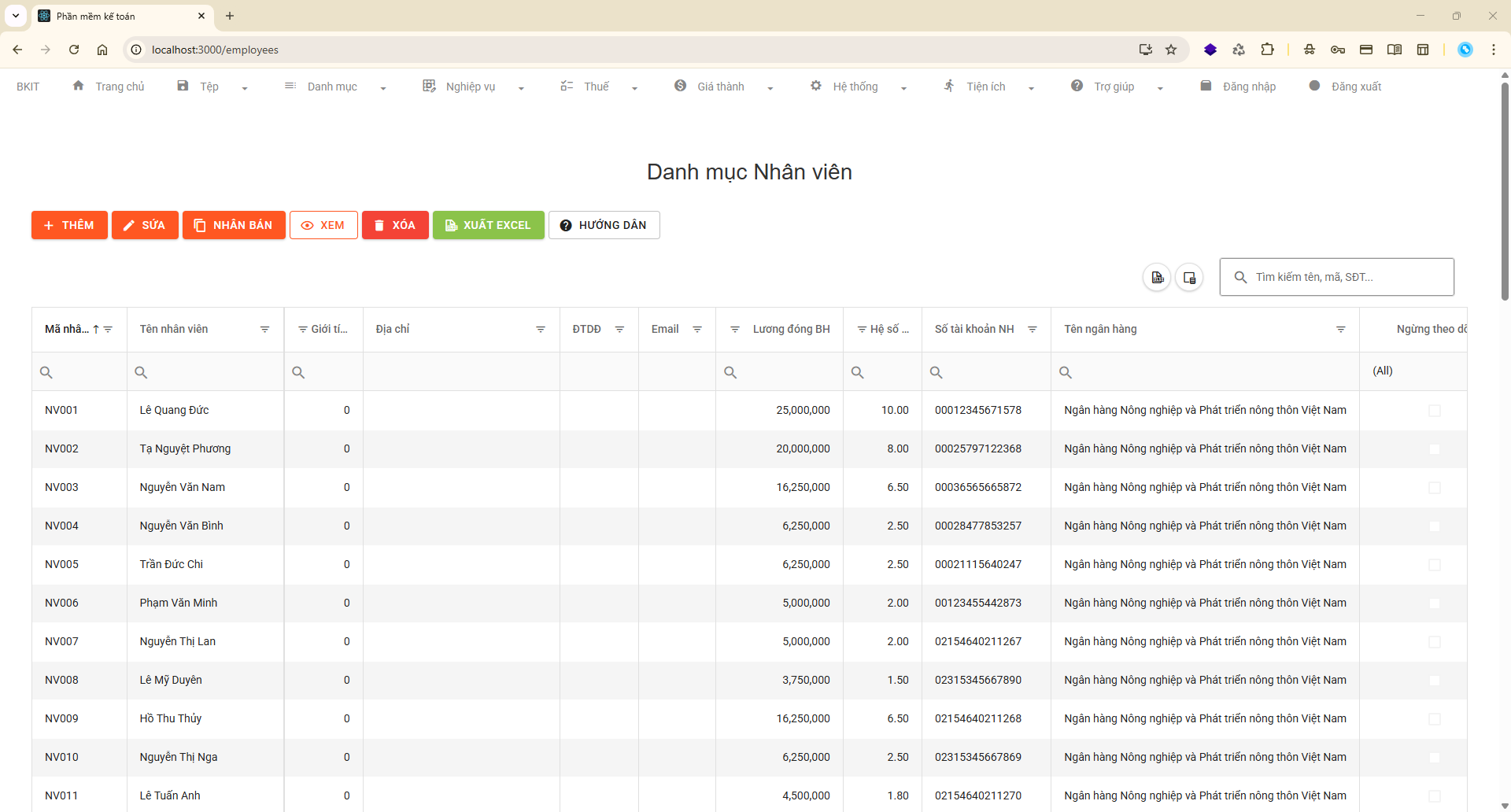The width and height of the screenshot is (1511, 812).
Task: Toggle Ngừng theo dõi checkbox for NV002
Action: [x=1435, y=449]
